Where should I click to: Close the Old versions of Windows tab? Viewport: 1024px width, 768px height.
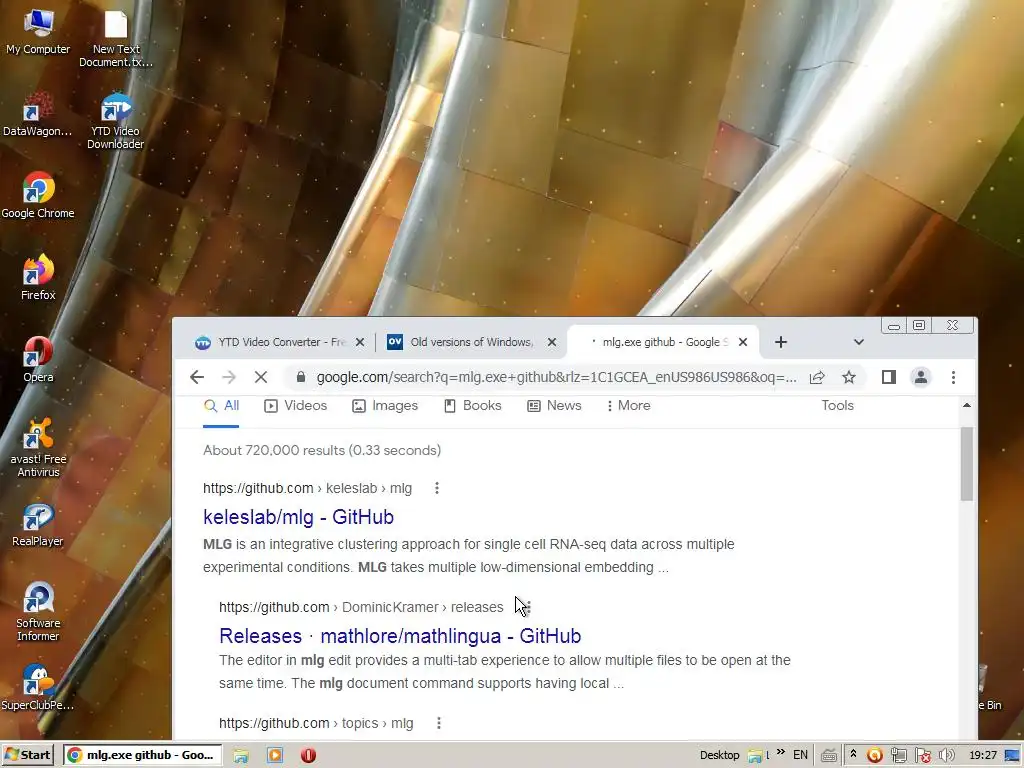point(552,342)
